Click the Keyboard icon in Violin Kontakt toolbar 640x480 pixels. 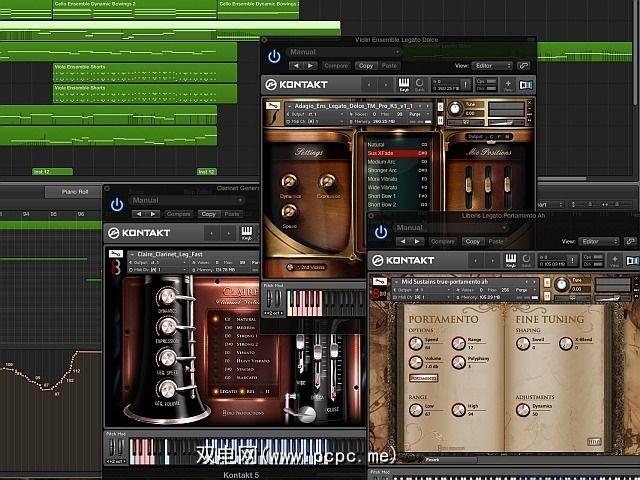pos(404,86)
